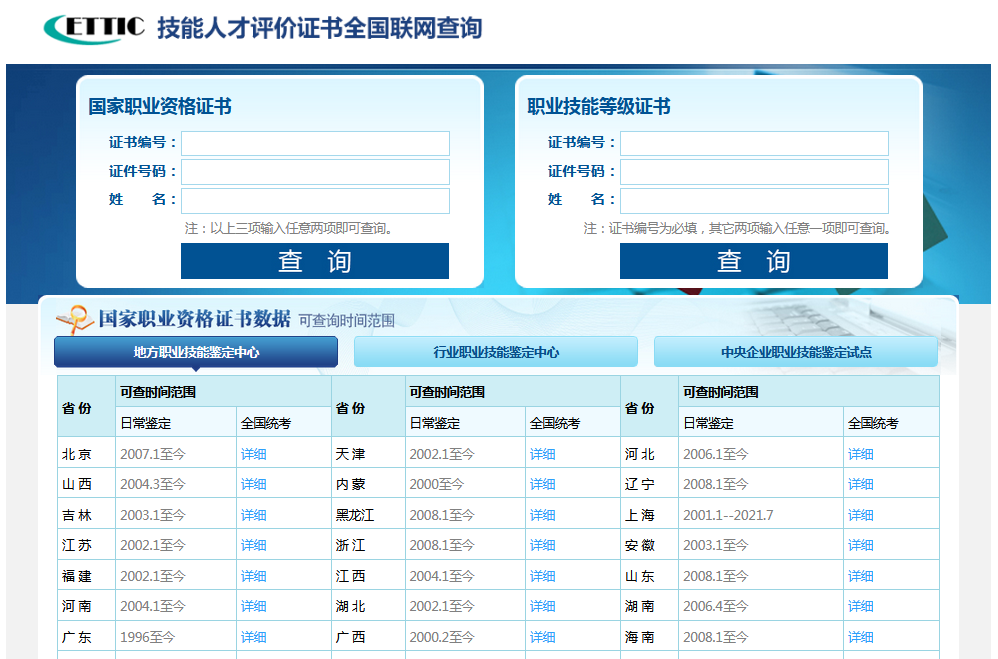Click the magnifier icon beside 国家职业资格证书数据

(x=74, y=319)
